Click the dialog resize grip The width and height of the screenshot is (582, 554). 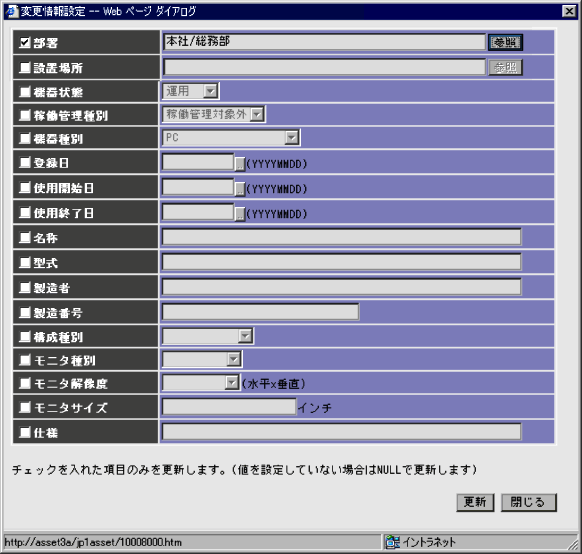click(x=573, y=544)
